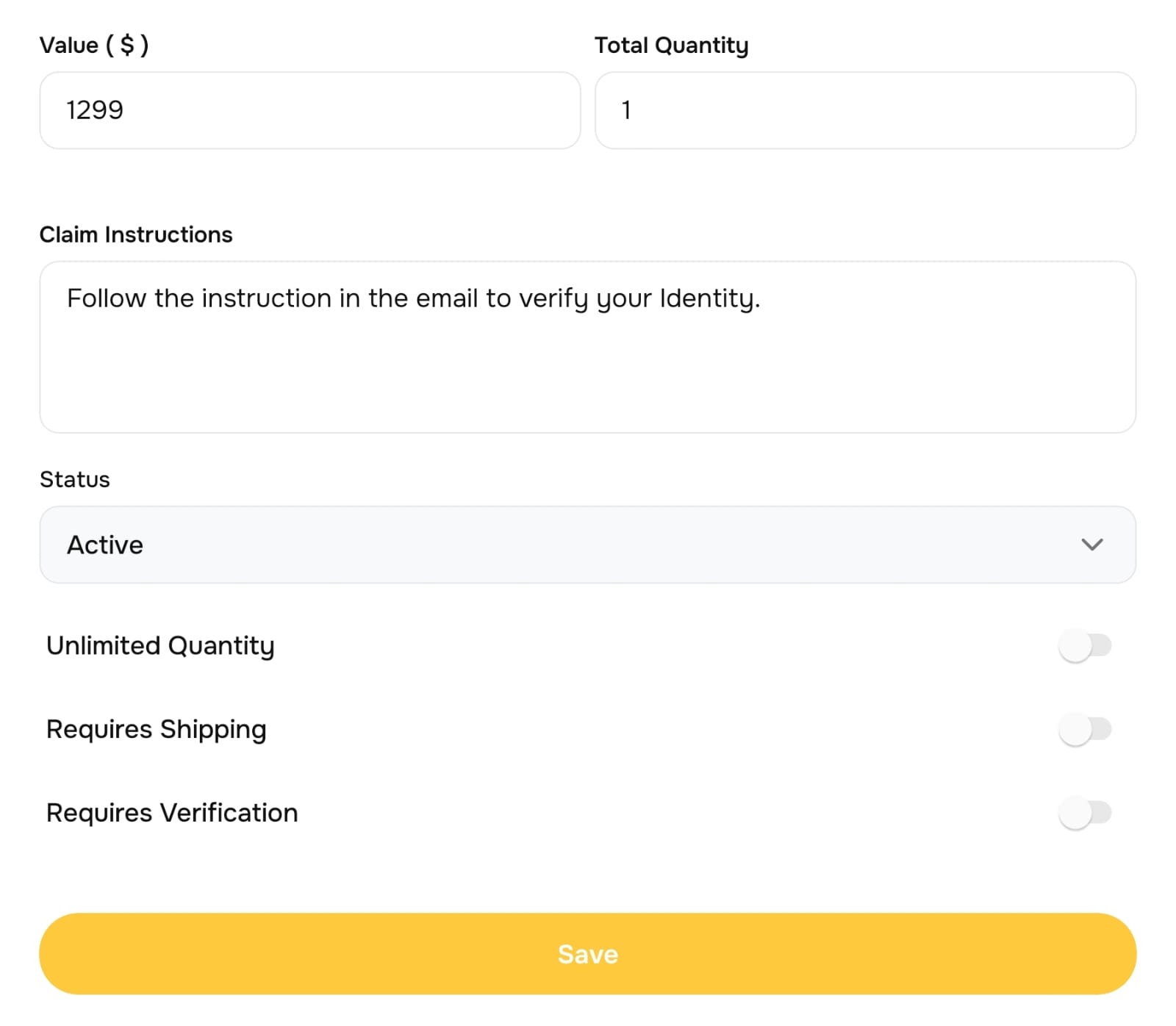1176x1026 pixels.
Task: Toggle the Requires Verification switch
Action: 1085,813
